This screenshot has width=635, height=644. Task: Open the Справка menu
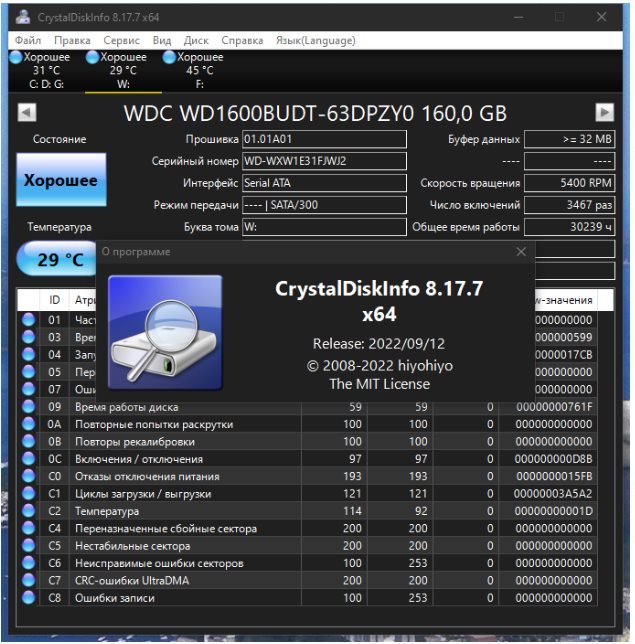242,40
